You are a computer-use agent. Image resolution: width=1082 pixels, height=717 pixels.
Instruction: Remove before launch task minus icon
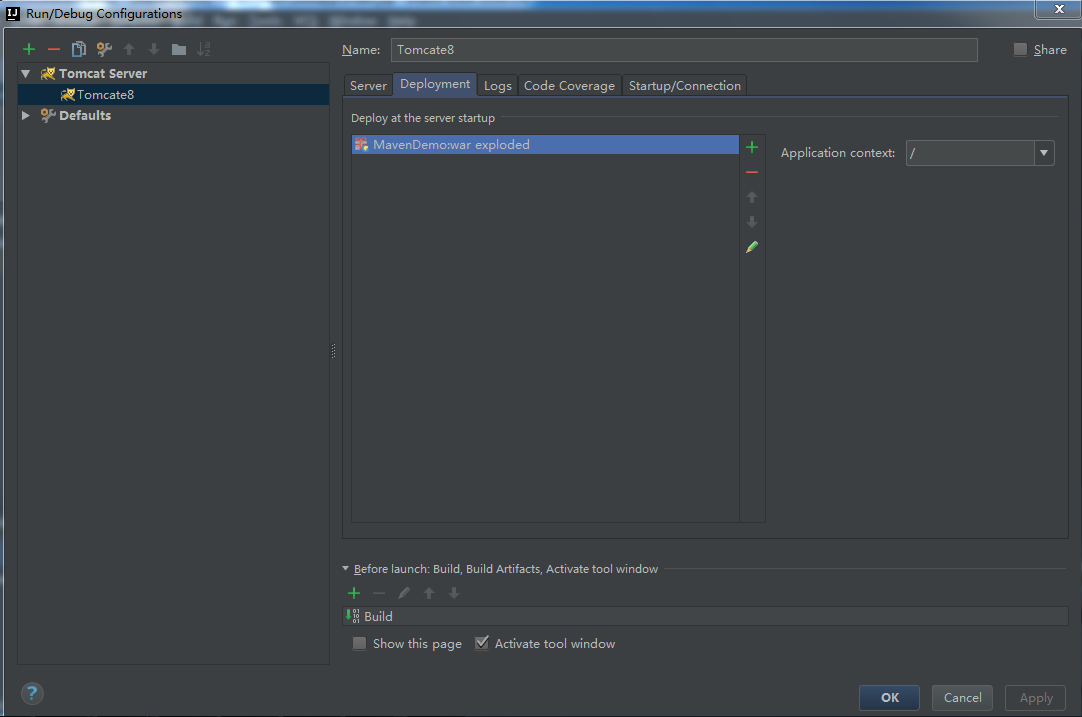click(379, 593)
